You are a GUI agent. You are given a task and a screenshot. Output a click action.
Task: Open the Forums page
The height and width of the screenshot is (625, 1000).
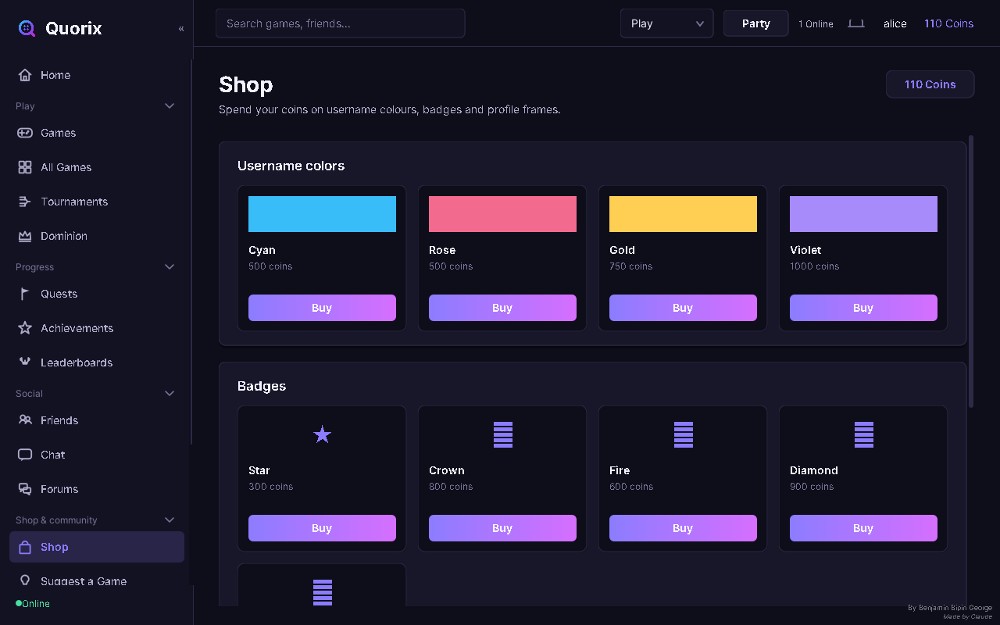point(97,489)
